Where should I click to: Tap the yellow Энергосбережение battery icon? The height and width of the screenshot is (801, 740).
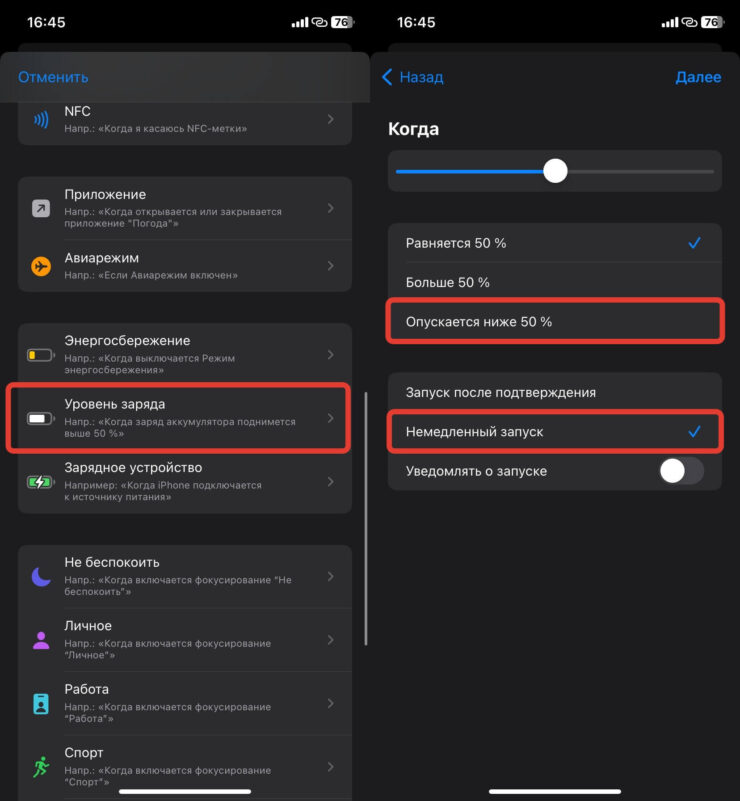pyautogui.click(x=41, y=355)
